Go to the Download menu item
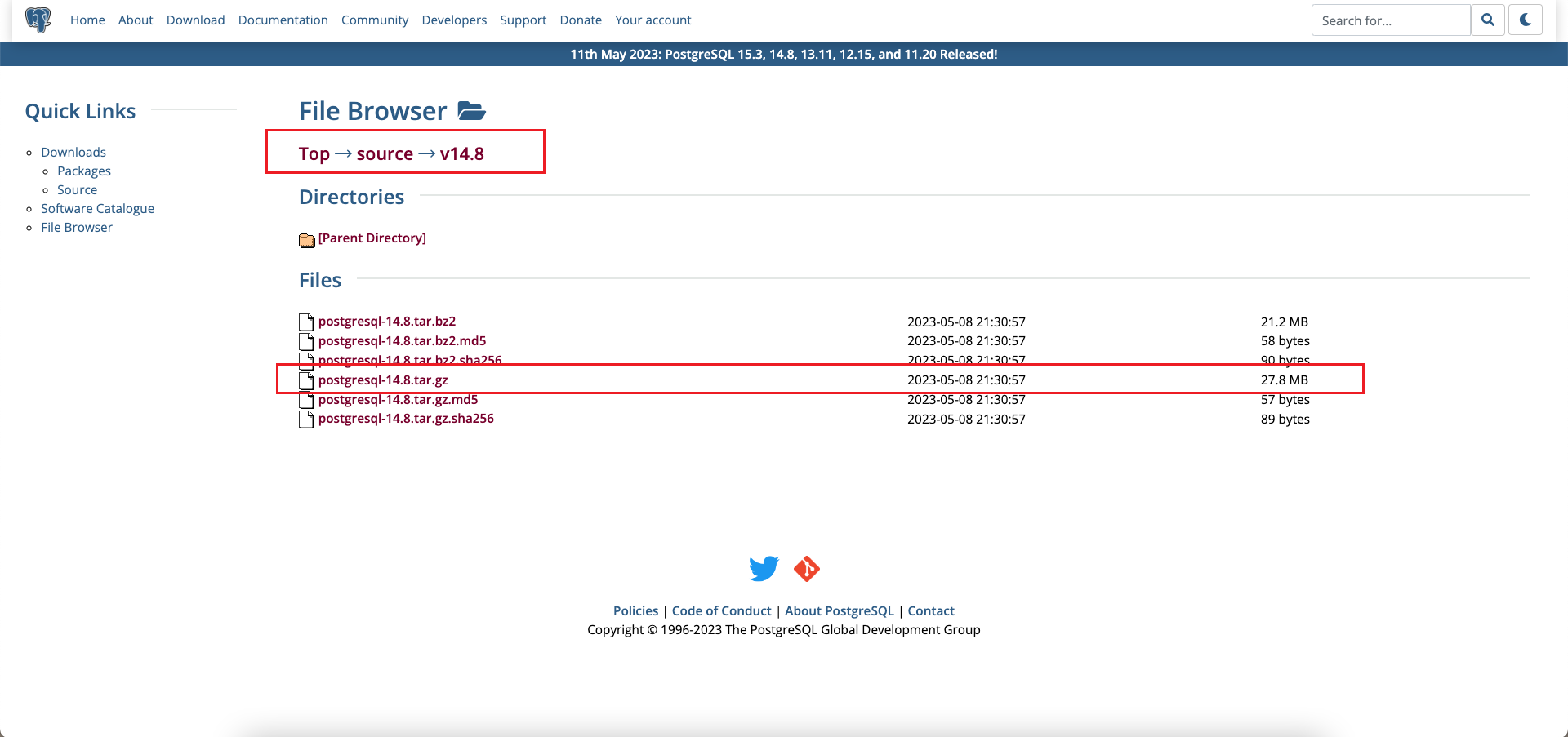This screenshot has width=1568, height=737. (x=196, y=20)
